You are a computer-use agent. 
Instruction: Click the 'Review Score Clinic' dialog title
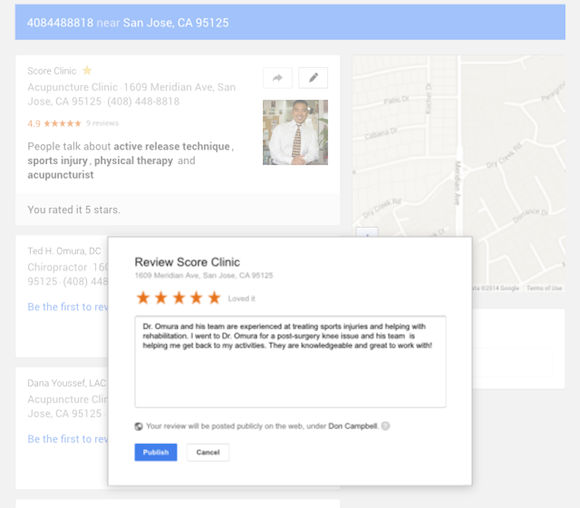click(x=187, y=262)
